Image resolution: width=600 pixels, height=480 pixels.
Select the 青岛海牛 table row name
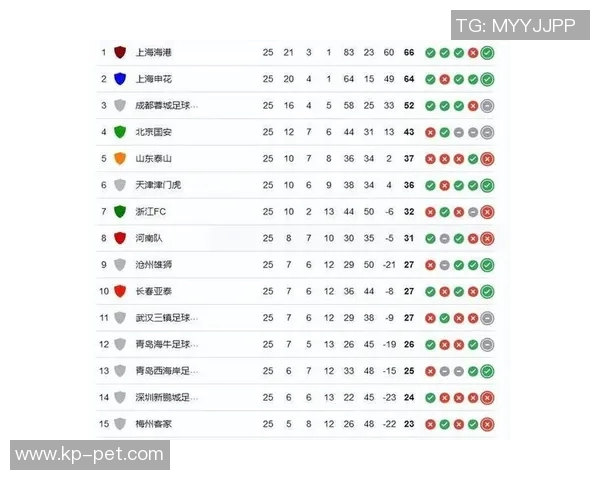(167, 344)
